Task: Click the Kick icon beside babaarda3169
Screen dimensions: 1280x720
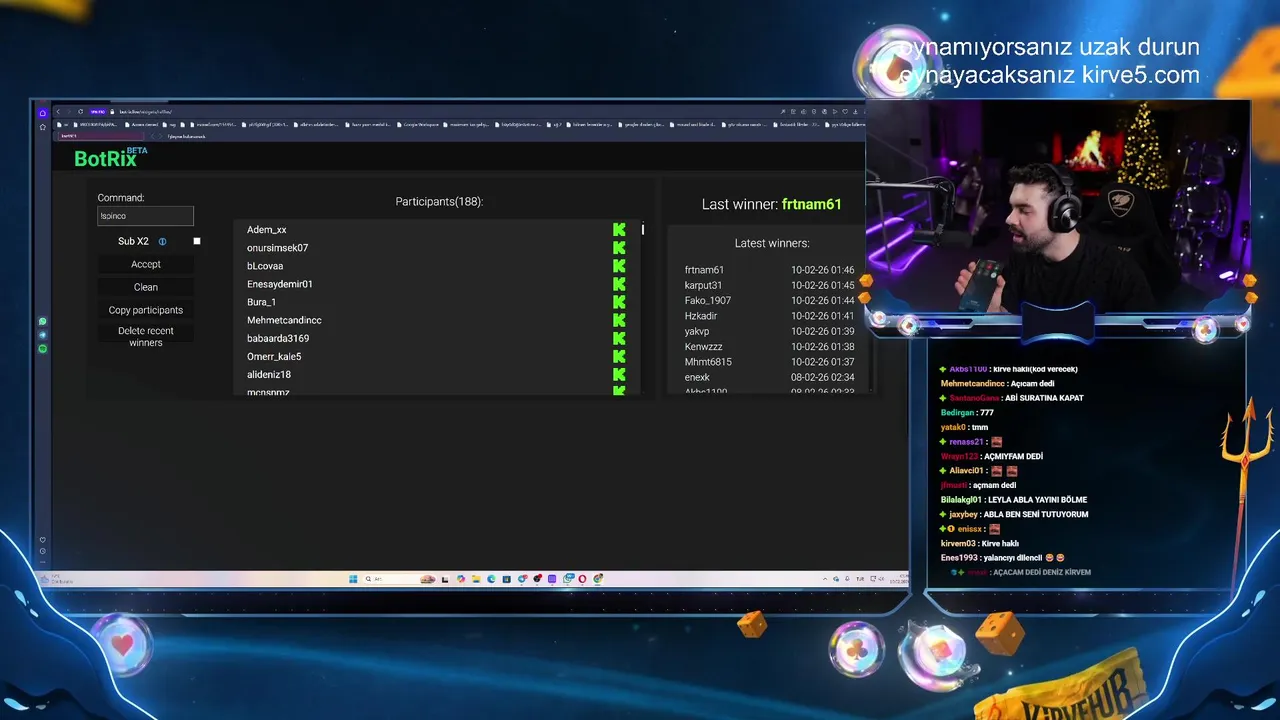Action: 619,338
